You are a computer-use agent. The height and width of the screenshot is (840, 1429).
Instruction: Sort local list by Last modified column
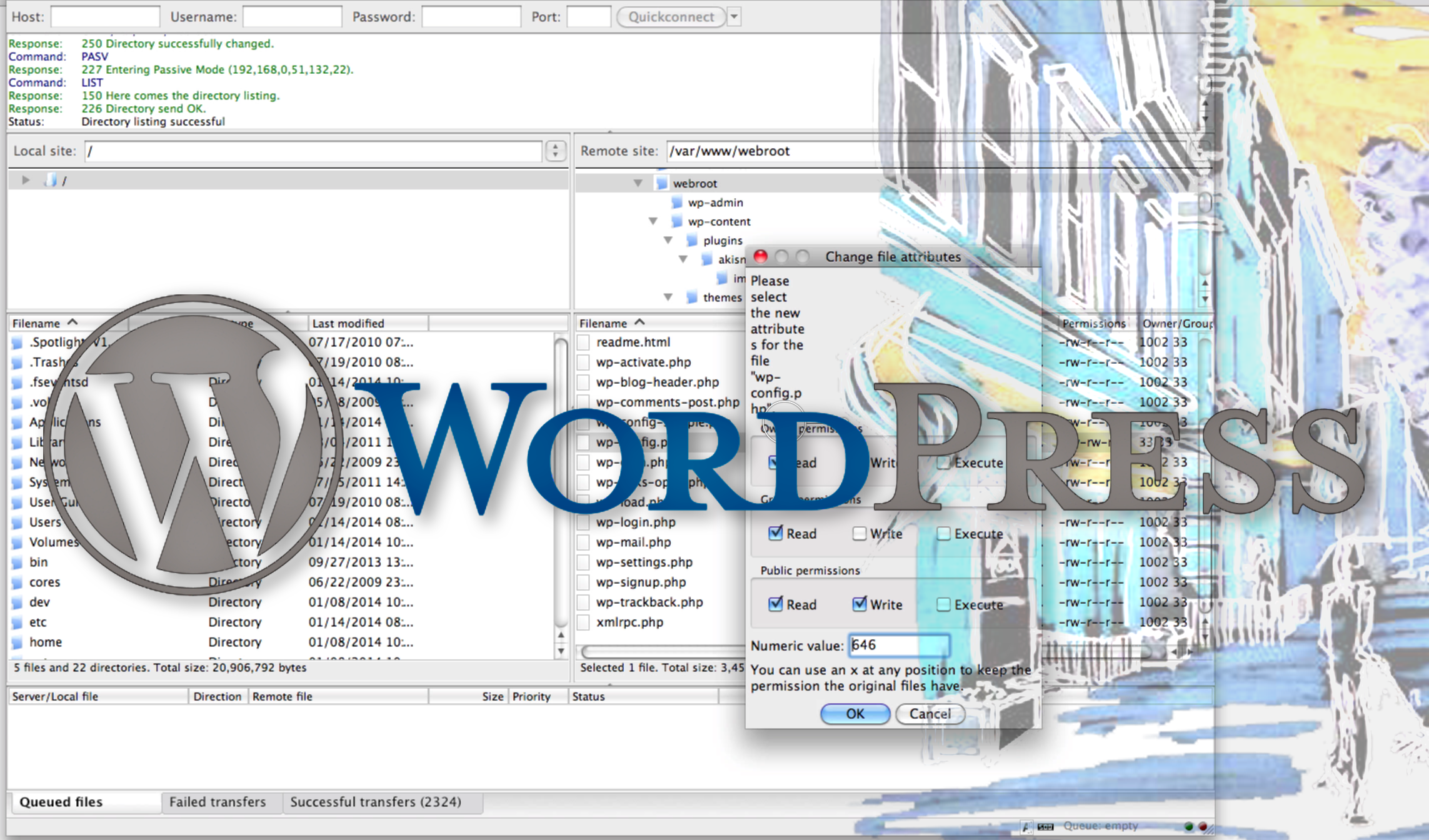[368, 323]
